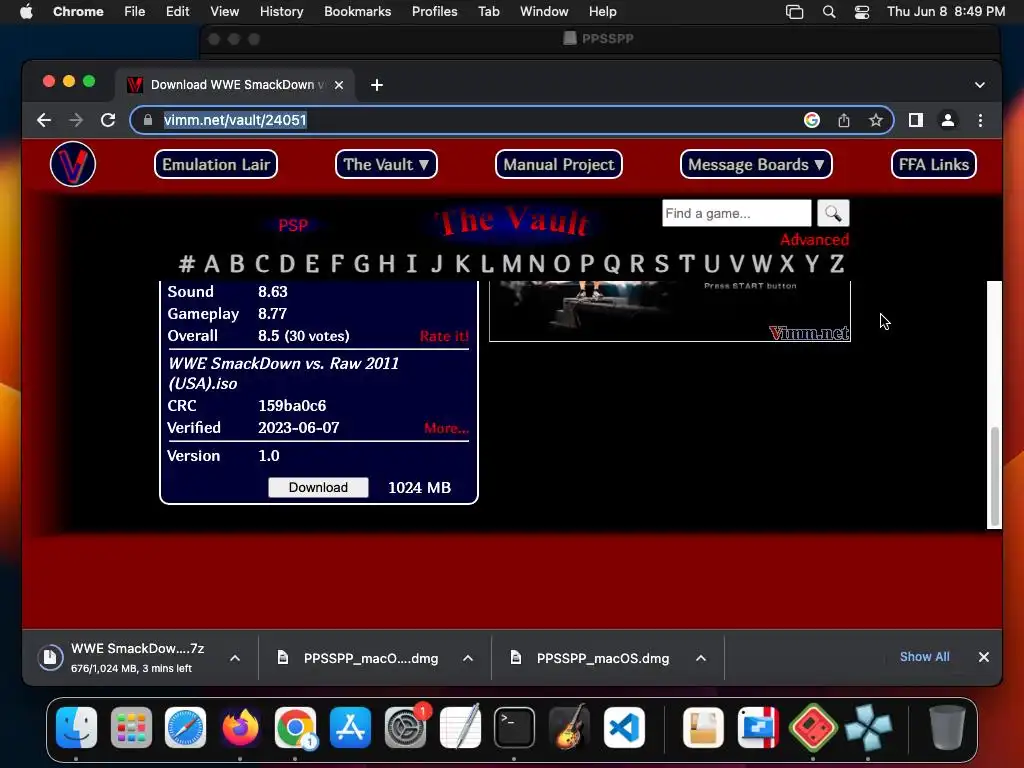
Task: Click the address bar URL
Action: [234, 120]
